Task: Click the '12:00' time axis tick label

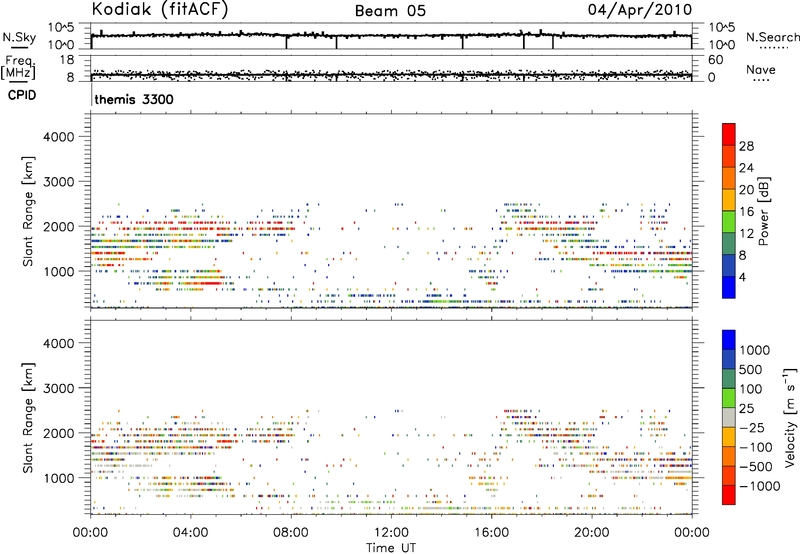Action: coord(391,533)
